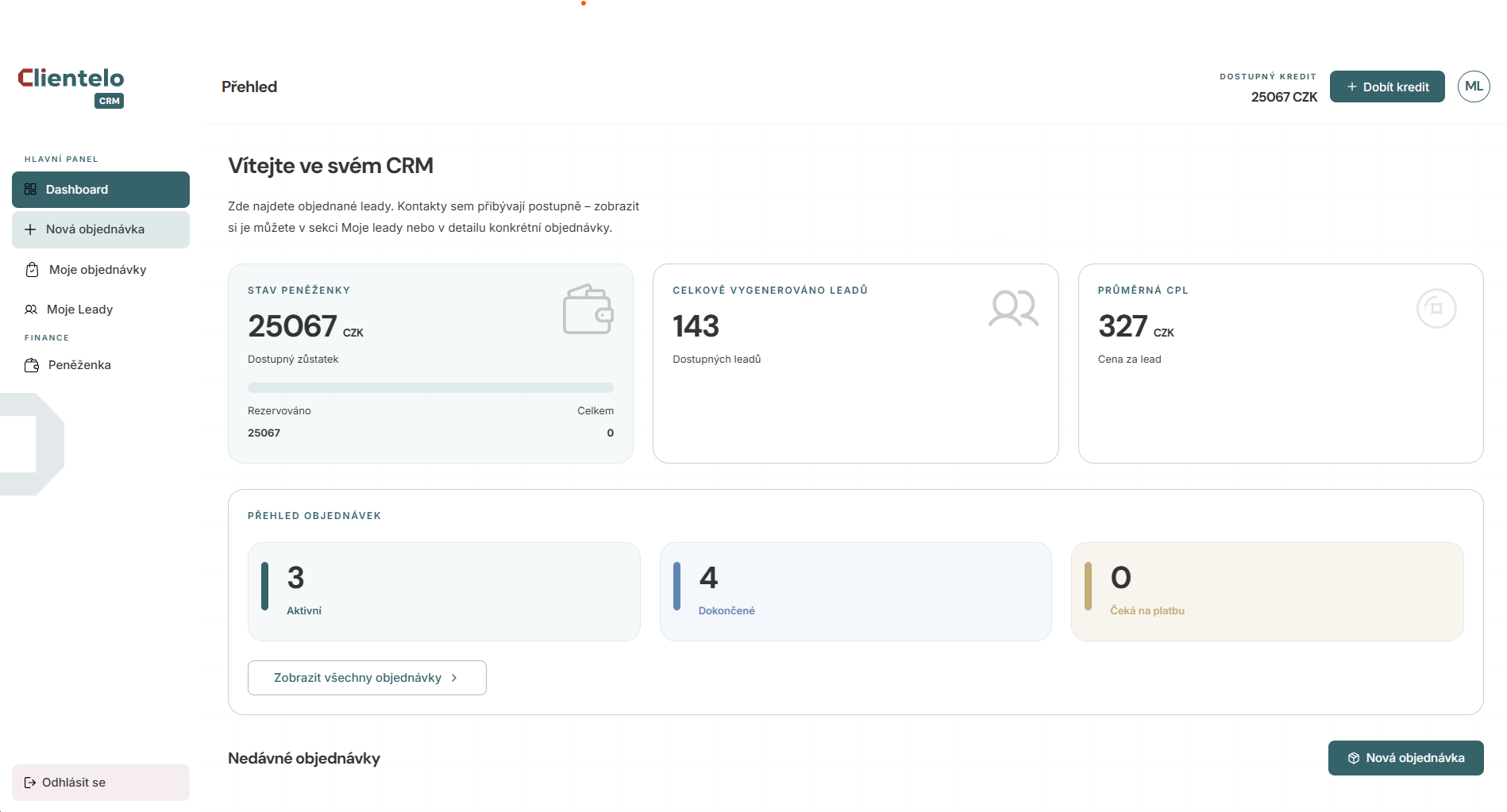
Task: Click Zobrazit všechny objednávky link
Action: pos(358,678)
